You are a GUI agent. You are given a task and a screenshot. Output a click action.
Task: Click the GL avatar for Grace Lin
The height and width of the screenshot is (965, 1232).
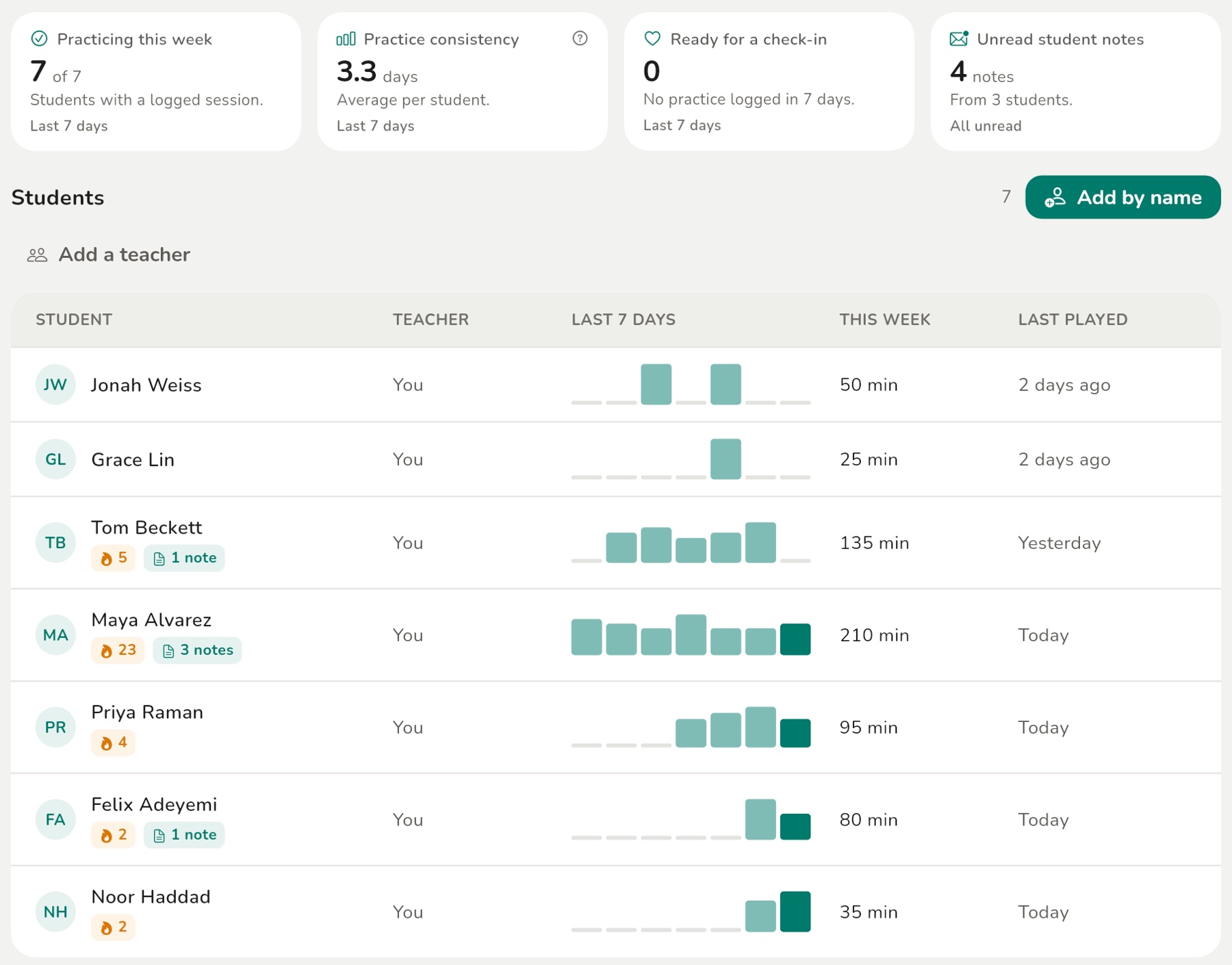tap(55, 459)
